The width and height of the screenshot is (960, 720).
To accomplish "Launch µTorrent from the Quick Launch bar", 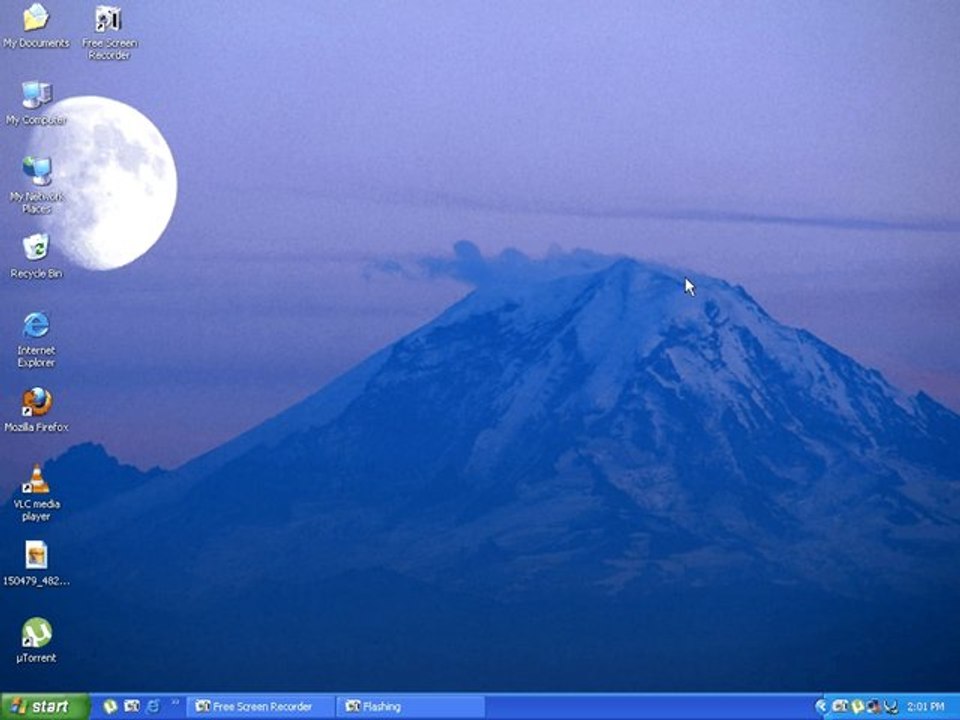I will [110, 707].
